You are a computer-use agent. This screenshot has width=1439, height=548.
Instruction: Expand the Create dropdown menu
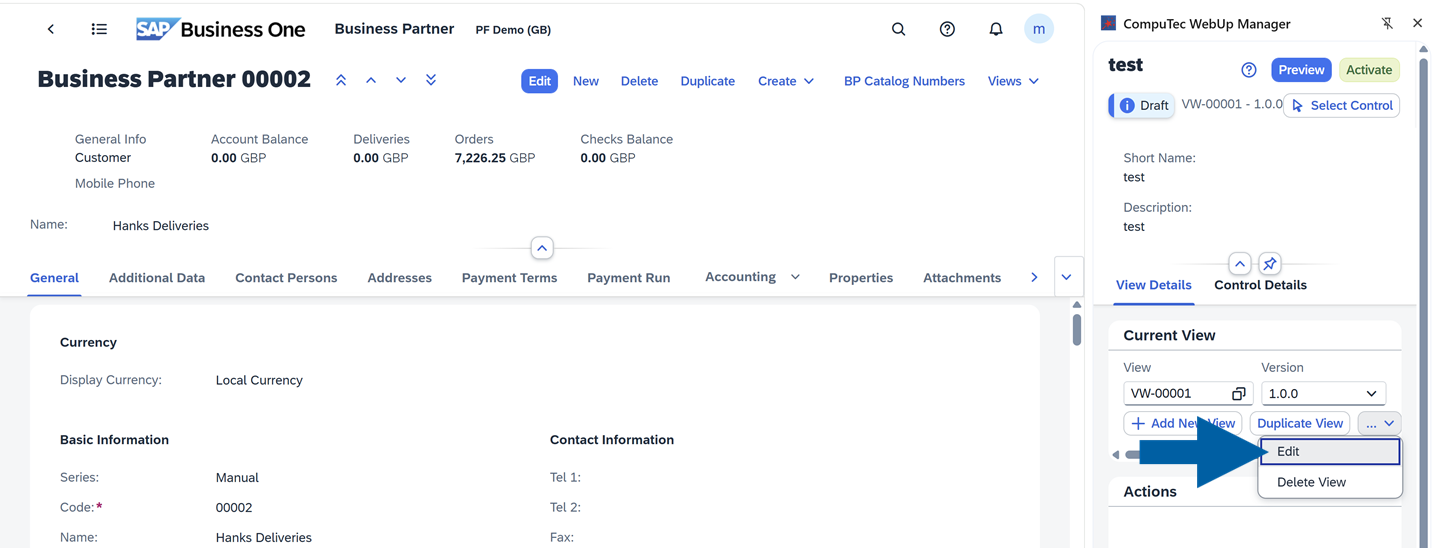pos(786,81)
